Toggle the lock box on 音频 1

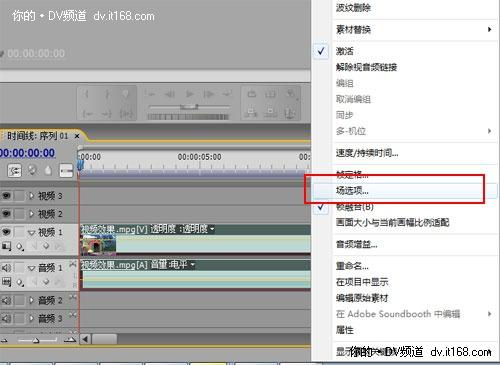[19, 268]
